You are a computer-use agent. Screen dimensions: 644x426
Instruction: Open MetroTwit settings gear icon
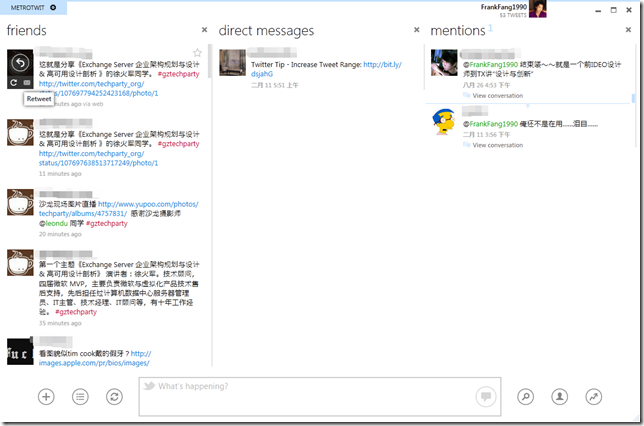point(53,7)
